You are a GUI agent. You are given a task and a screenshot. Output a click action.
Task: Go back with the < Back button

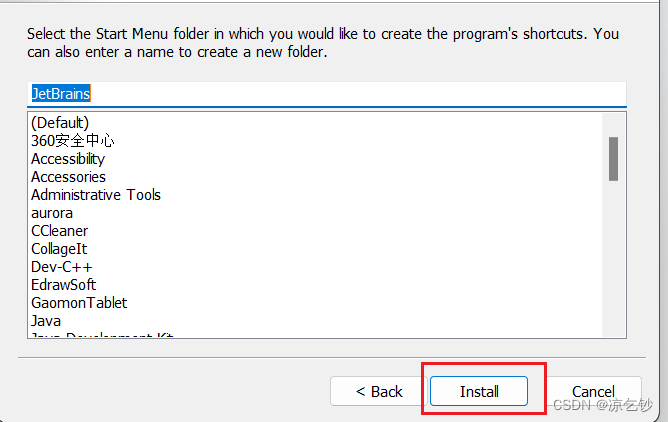click(x=379, y=391)
